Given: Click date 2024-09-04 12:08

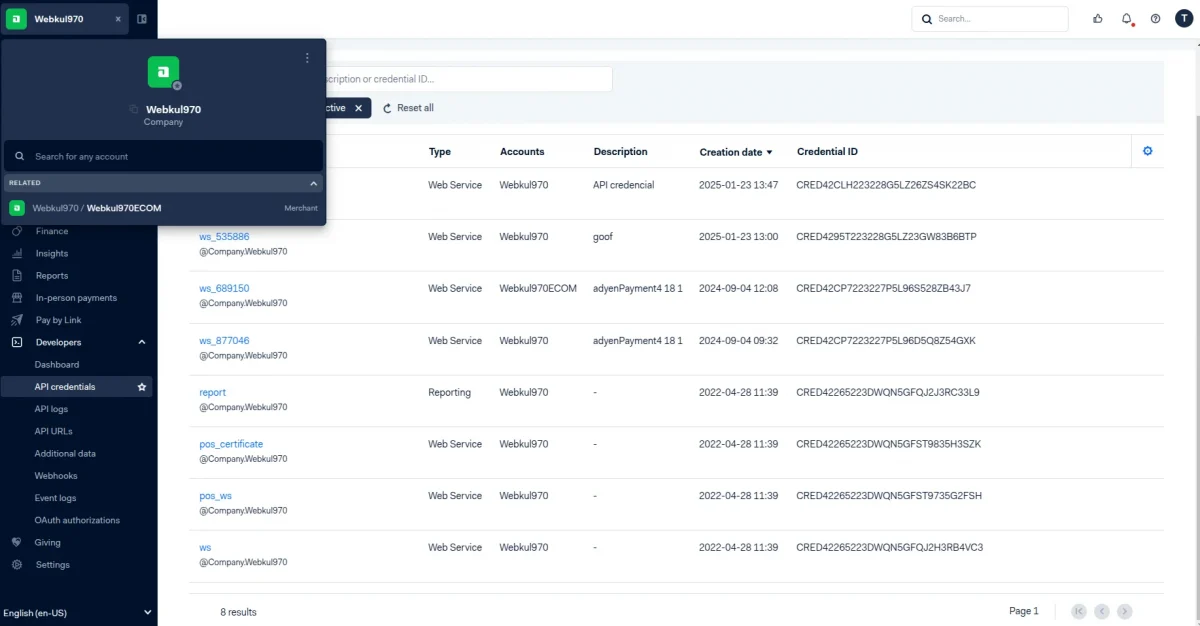Looking at the screenshot, I should (738, 288).
